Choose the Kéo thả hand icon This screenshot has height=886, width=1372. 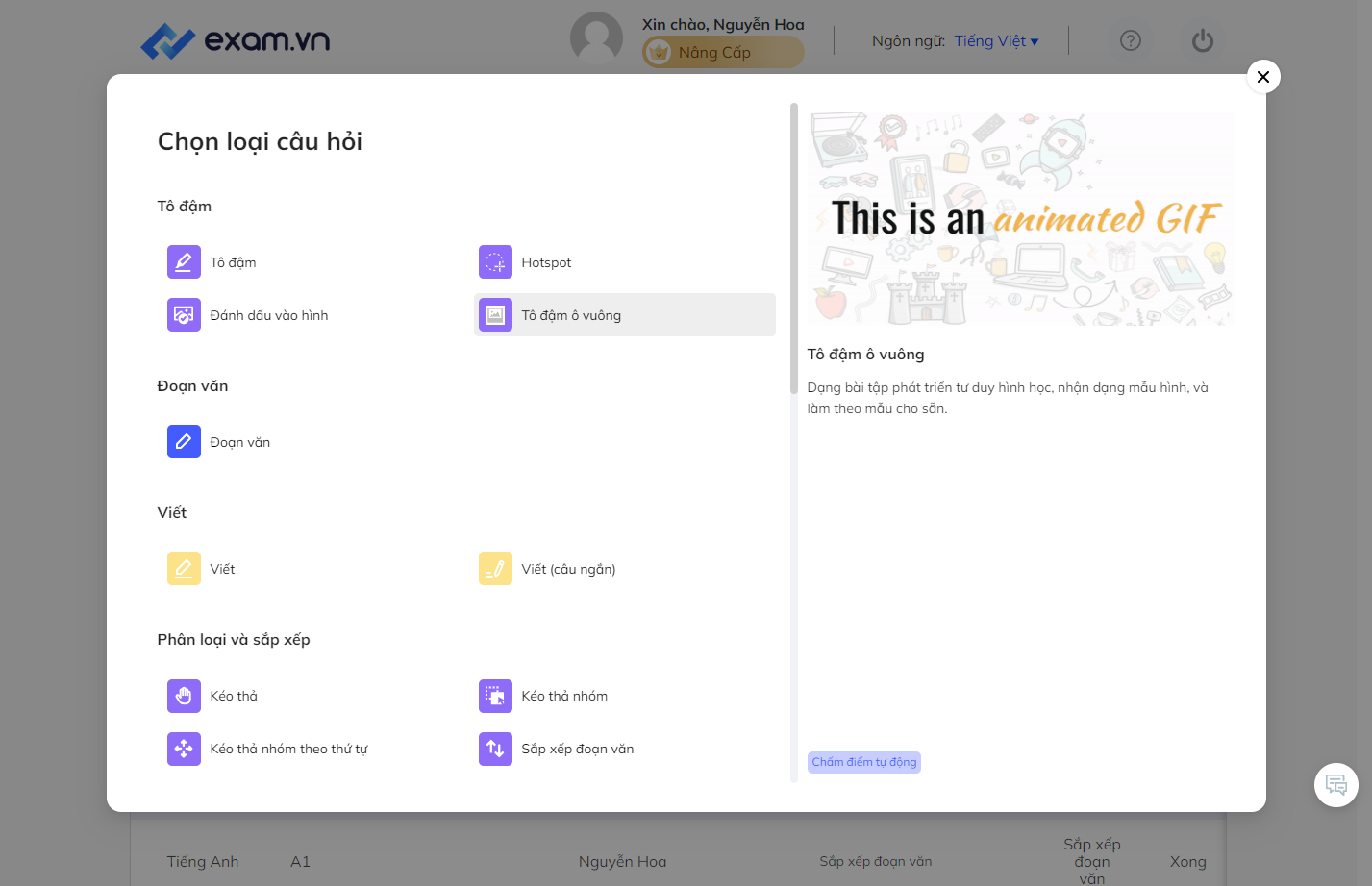(184, 695)
